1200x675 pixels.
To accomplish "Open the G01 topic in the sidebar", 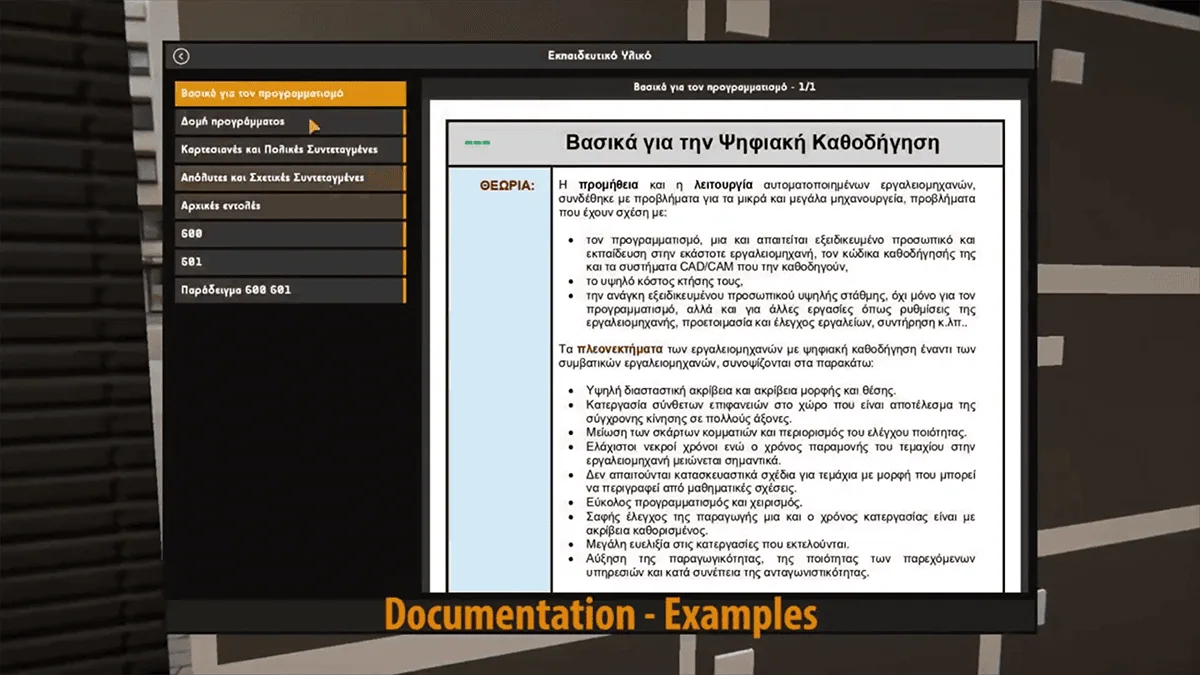I will pyautogui.click(x=291, y=261).
